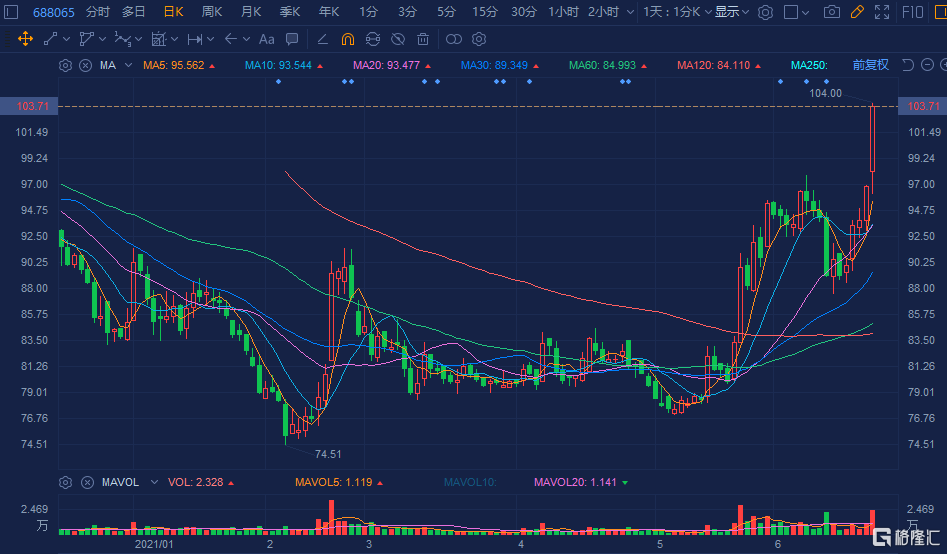Open the F10 company info

[x=913, y=12]
